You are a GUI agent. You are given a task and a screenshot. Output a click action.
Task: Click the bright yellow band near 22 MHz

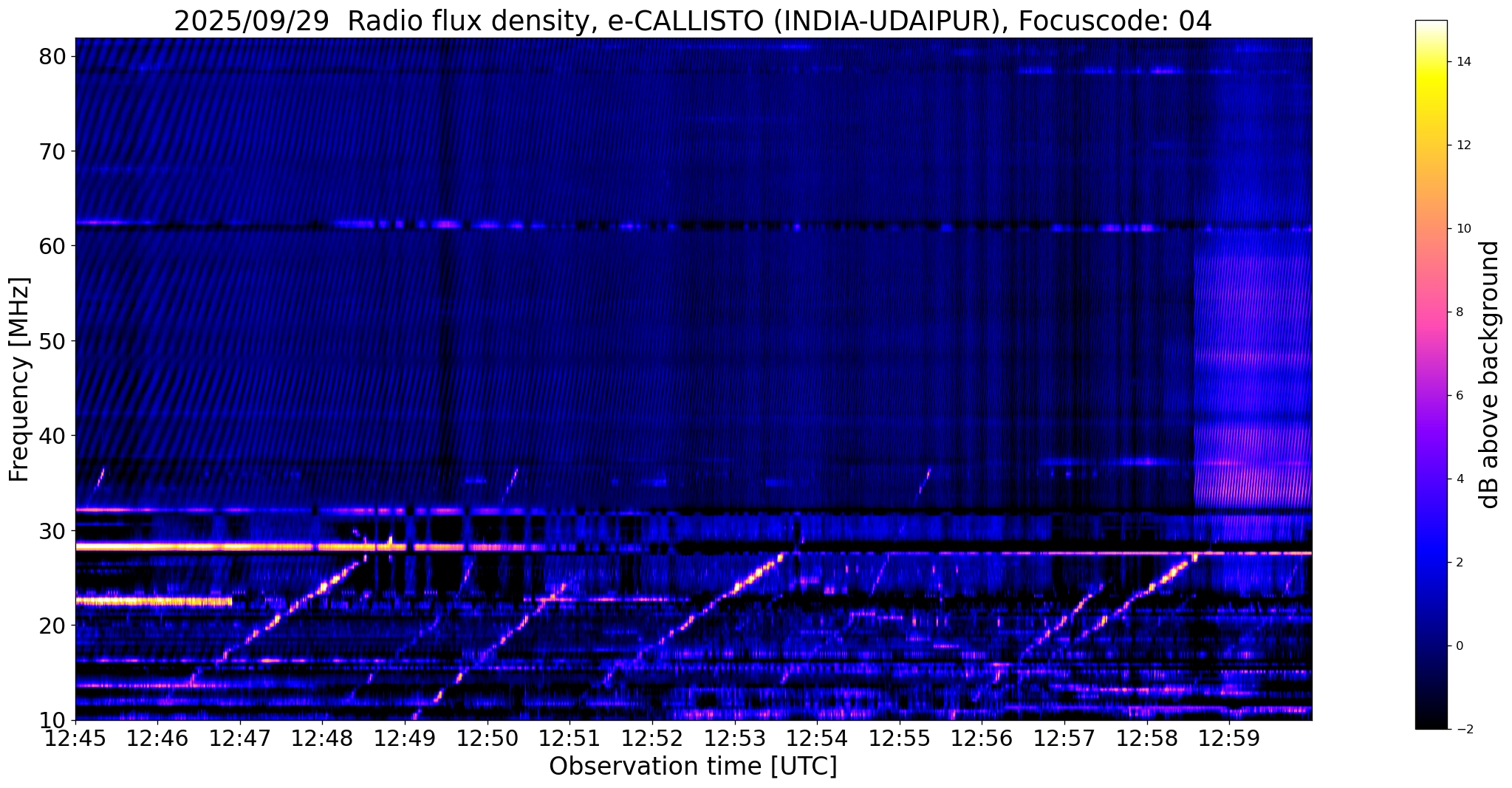pos(154,601)
